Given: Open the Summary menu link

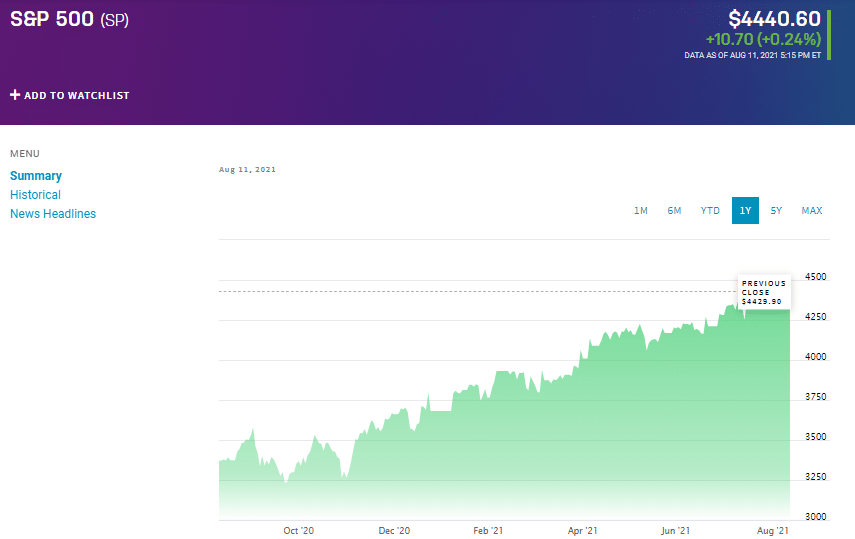Looking at the screenshot, I should 36,176.
